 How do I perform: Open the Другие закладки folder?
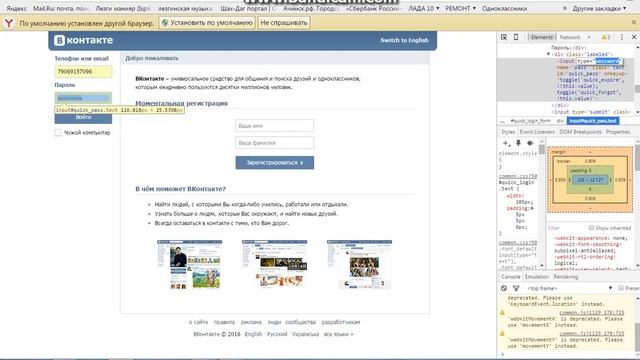tap(599, 8)
